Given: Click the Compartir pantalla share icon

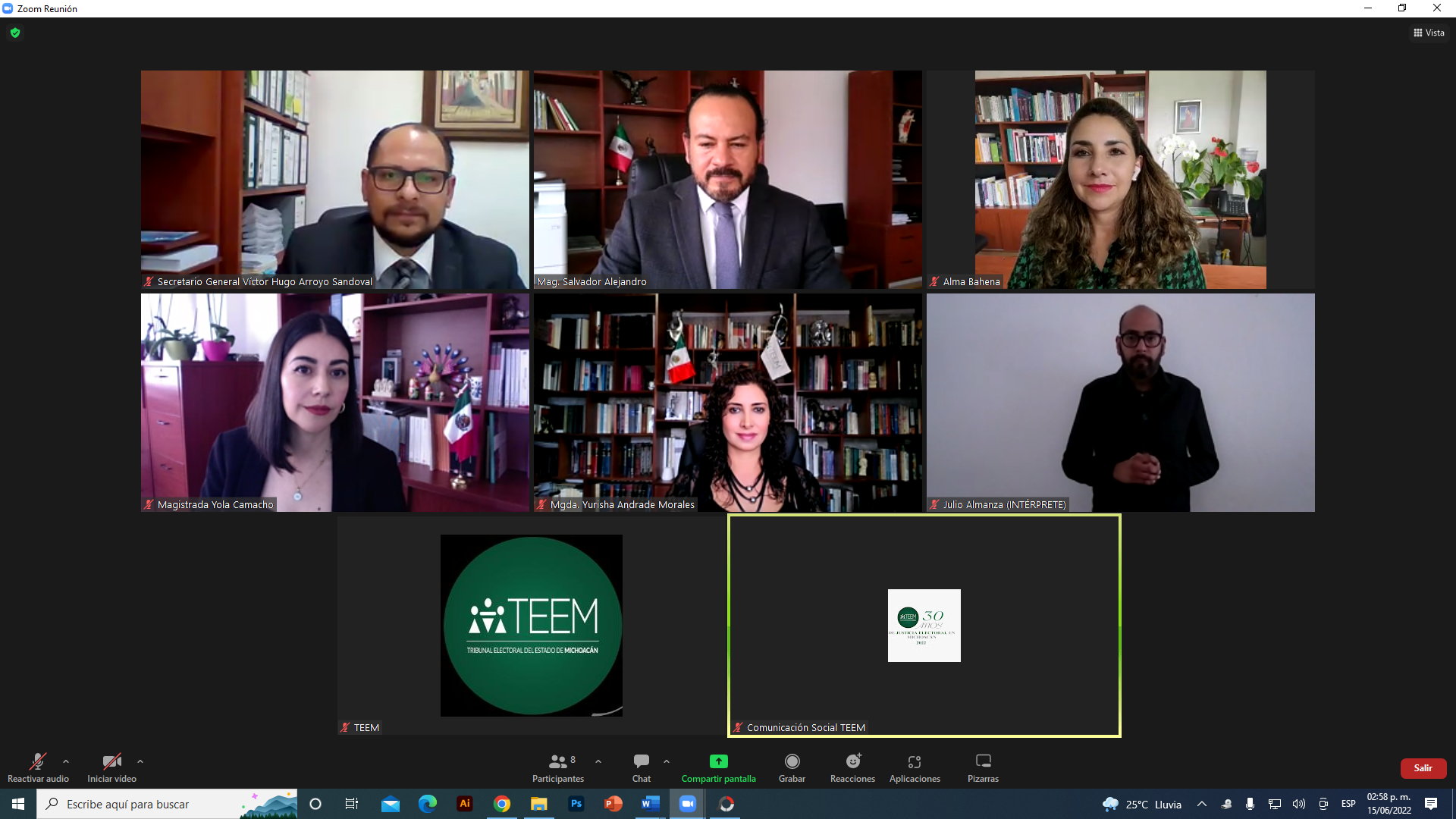Looking at the screenshot, I should click(718, 761).
